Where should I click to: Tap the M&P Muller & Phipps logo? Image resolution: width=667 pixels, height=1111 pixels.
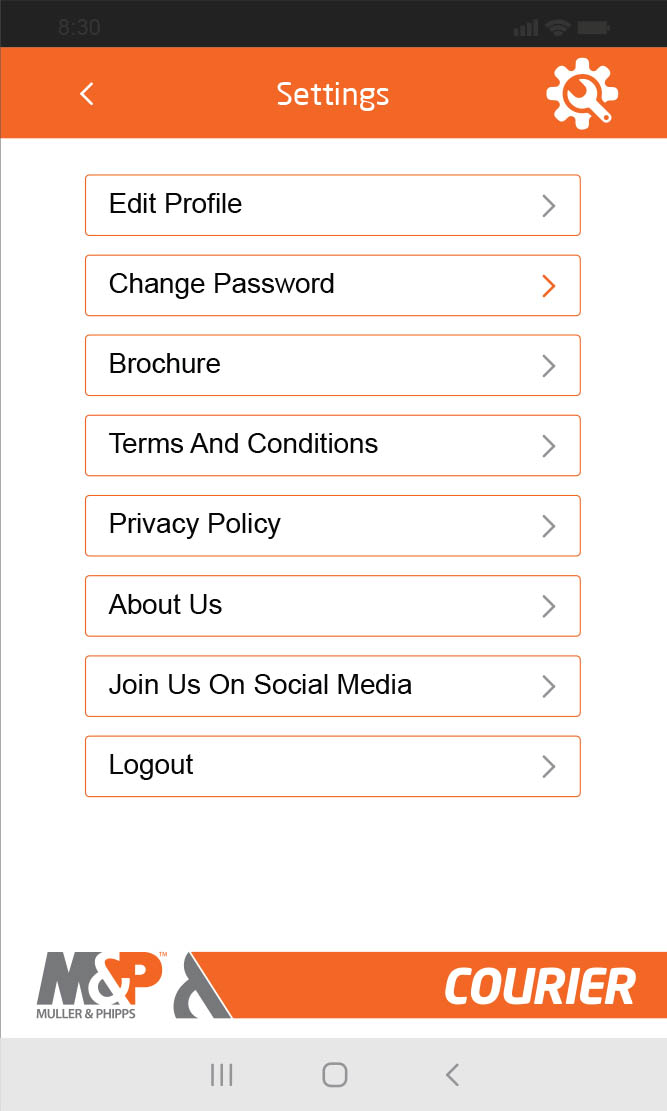101,985
